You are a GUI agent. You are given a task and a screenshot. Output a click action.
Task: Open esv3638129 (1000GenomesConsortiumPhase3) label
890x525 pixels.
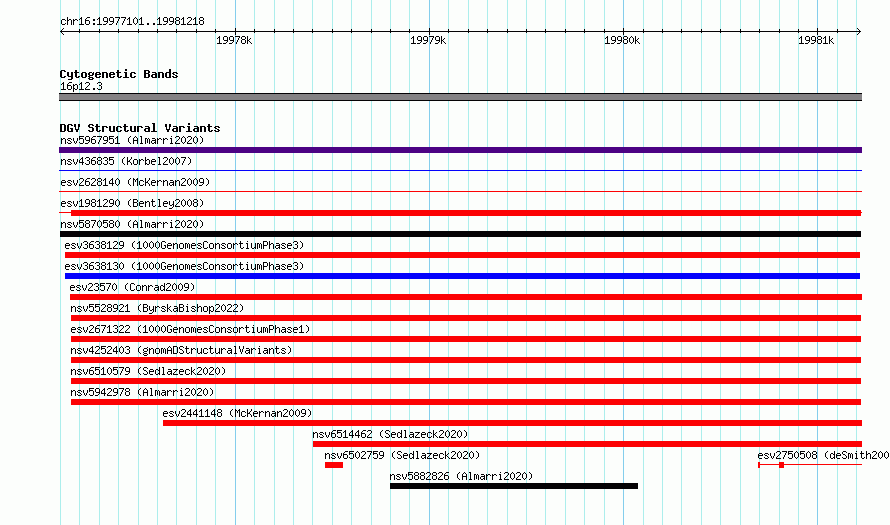pyautogui.click(x=184, y=245)
